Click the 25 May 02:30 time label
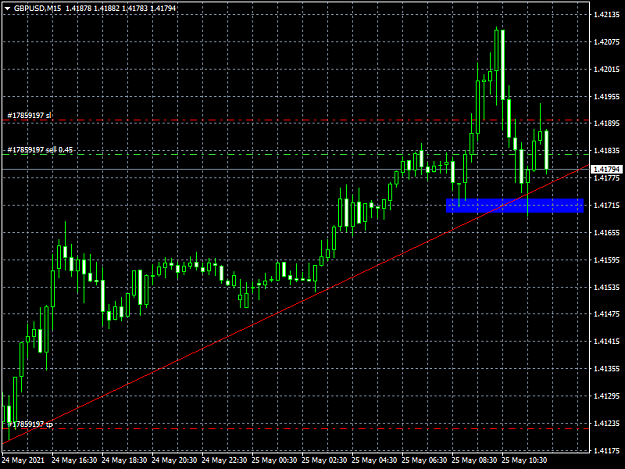The height and width of the screenshot is (469, 625). (324, 460)
